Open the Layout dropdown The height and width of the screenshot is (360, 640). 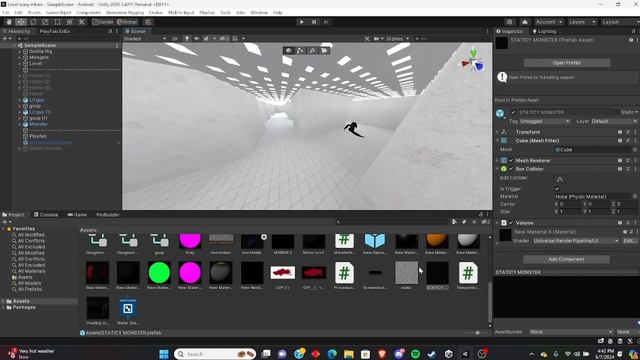(620, 22)
